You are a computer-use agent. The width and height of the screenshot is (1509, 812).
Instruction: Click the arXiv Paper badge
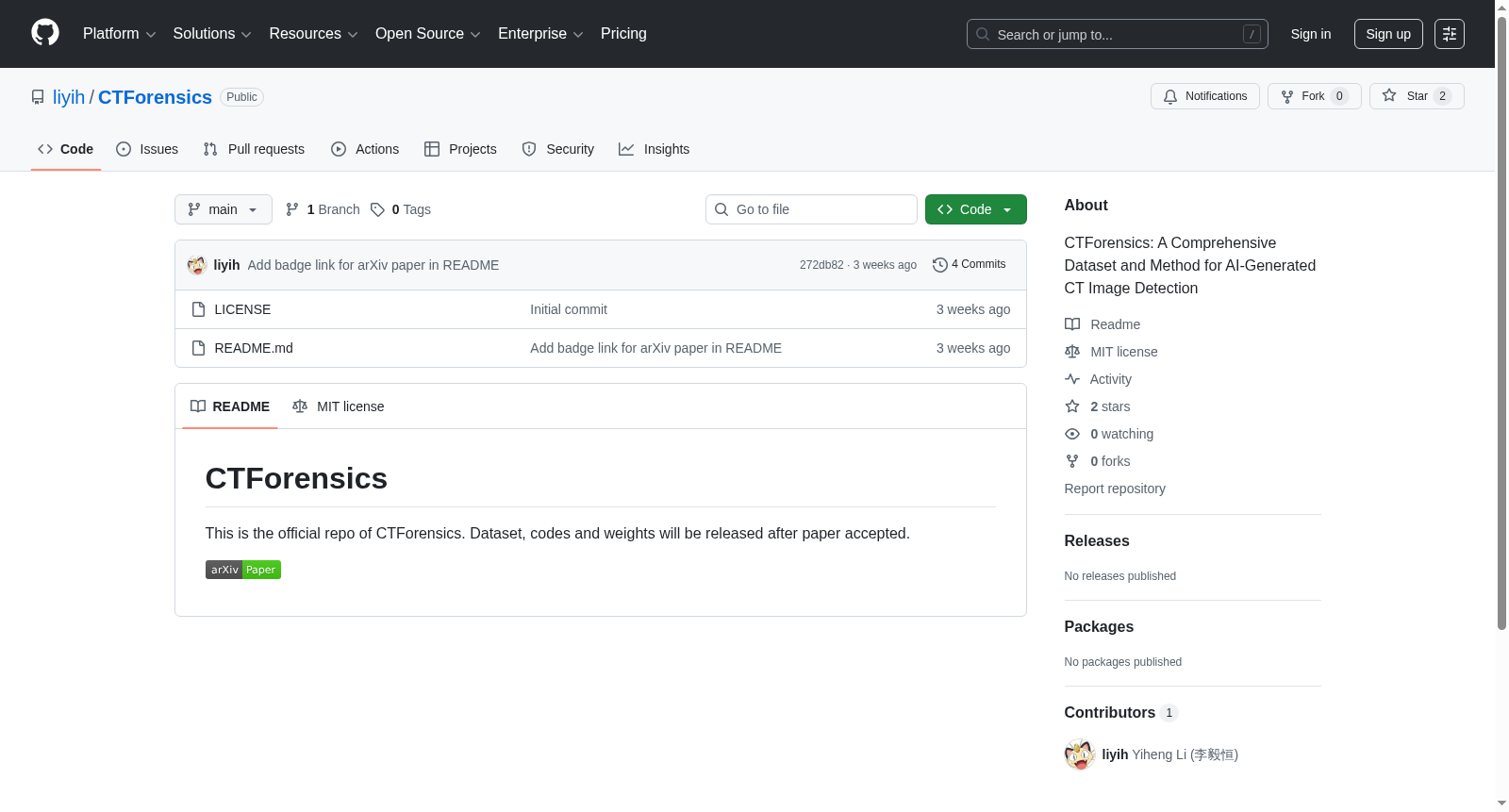point(243,570)
